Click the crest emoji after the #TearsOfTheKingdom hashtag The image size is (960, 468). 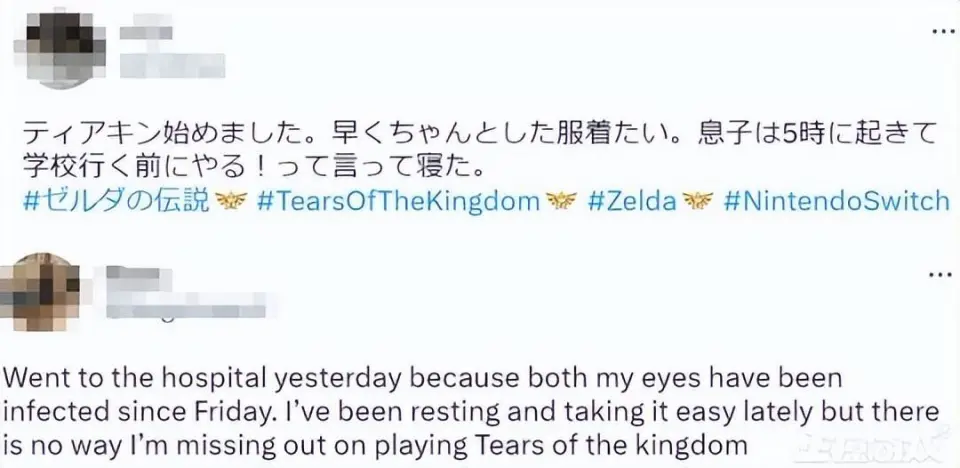pyautogui.click(x=560, y=201)
